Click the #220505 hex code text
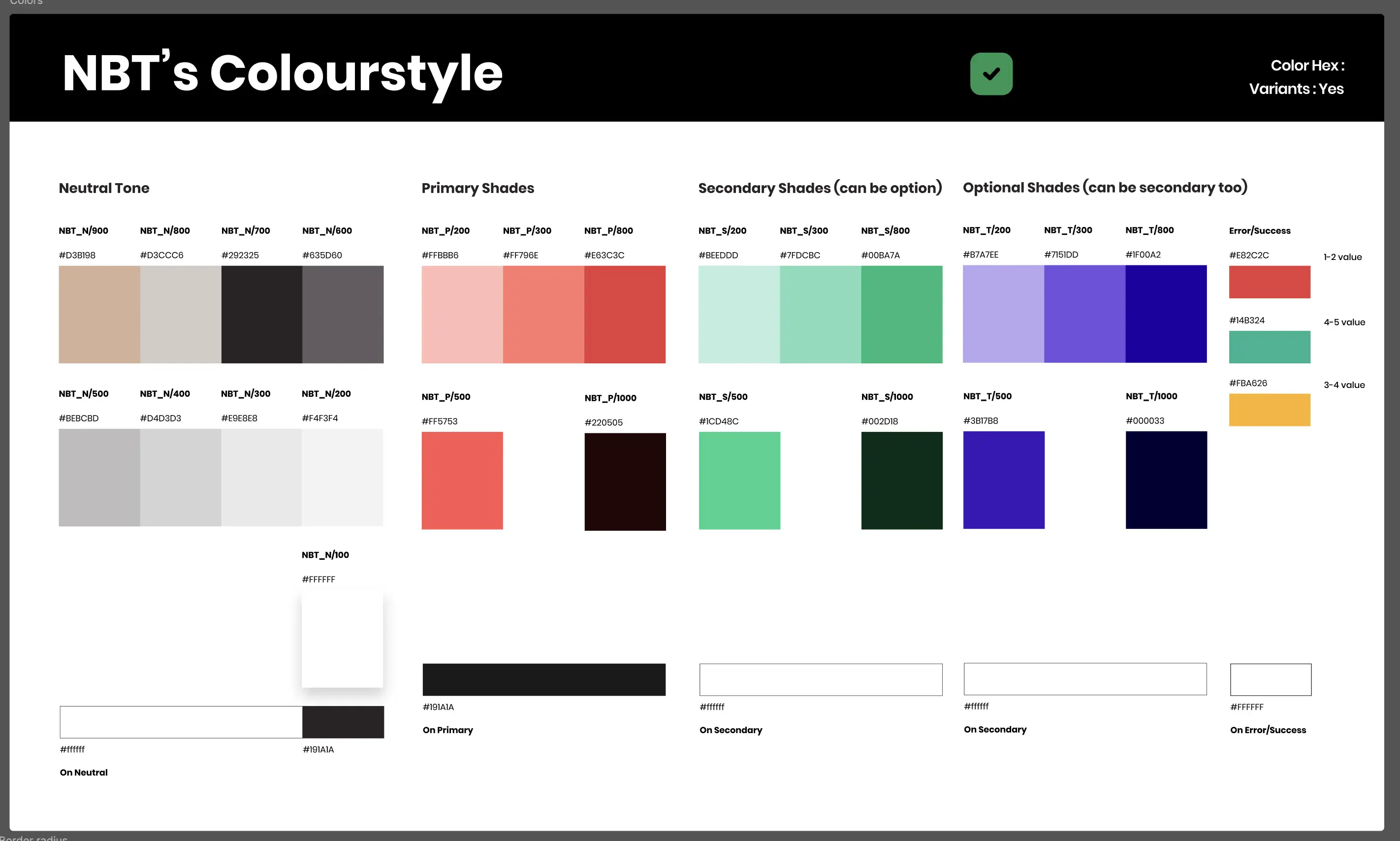1400x841 pixels. coord(604,422)
